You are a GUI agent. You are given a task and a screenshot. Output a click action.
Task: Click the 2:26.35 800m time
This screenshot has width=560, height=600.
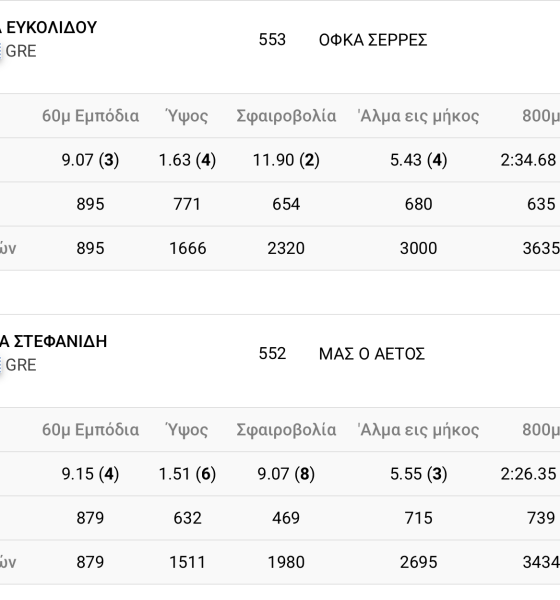point(528,474)
